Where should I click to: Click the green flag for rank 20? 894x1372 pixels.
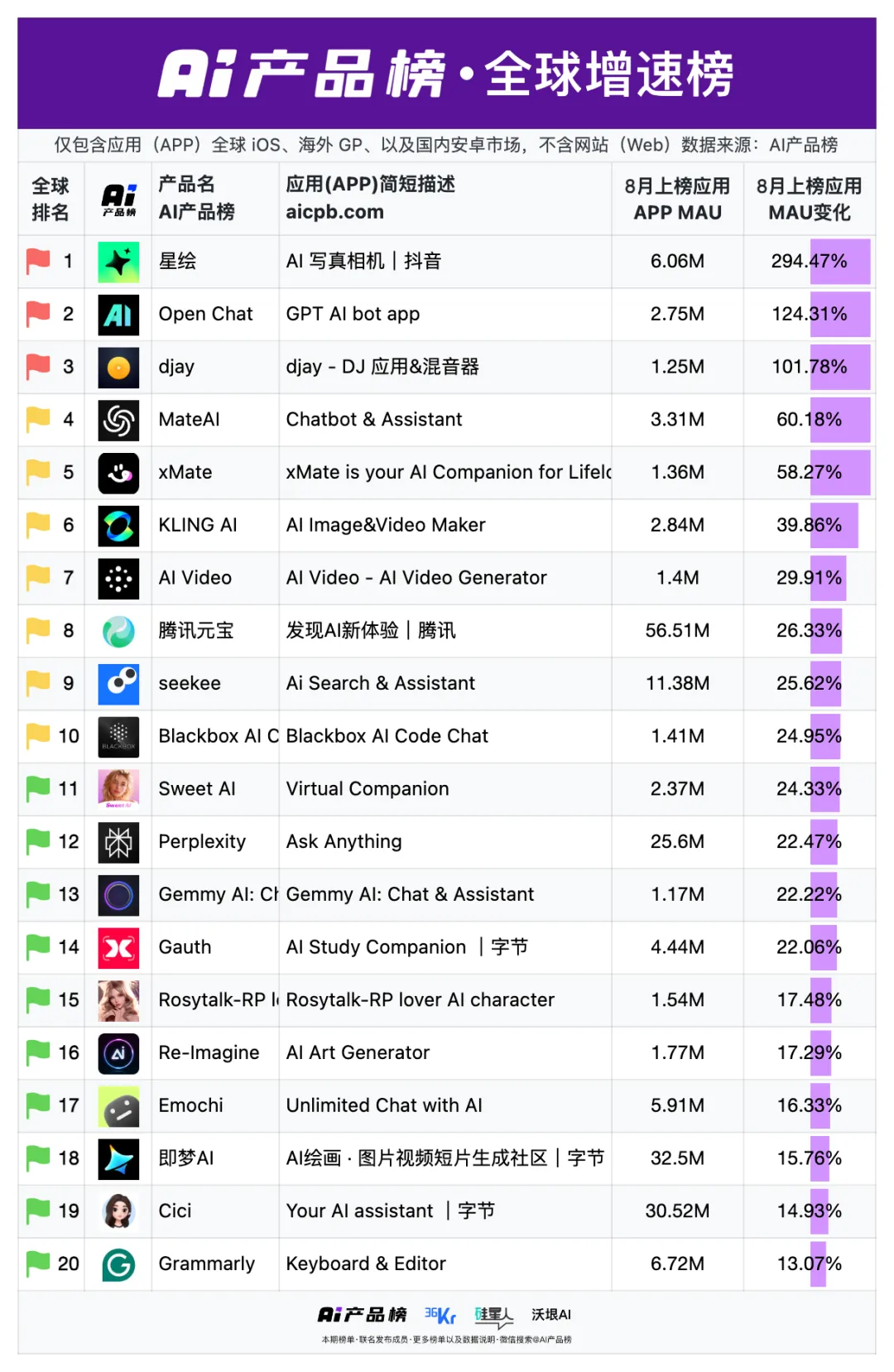[37, 1264]
